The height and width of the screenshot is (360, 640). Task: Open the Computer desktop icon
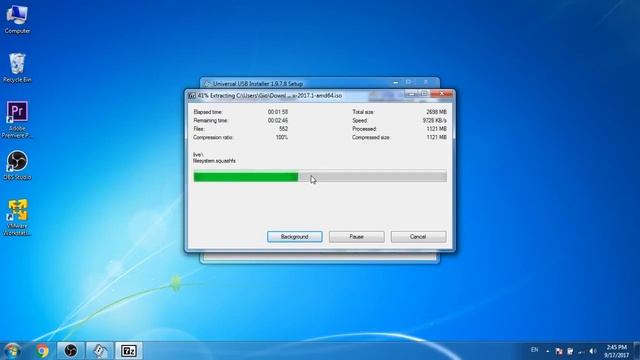17,19
